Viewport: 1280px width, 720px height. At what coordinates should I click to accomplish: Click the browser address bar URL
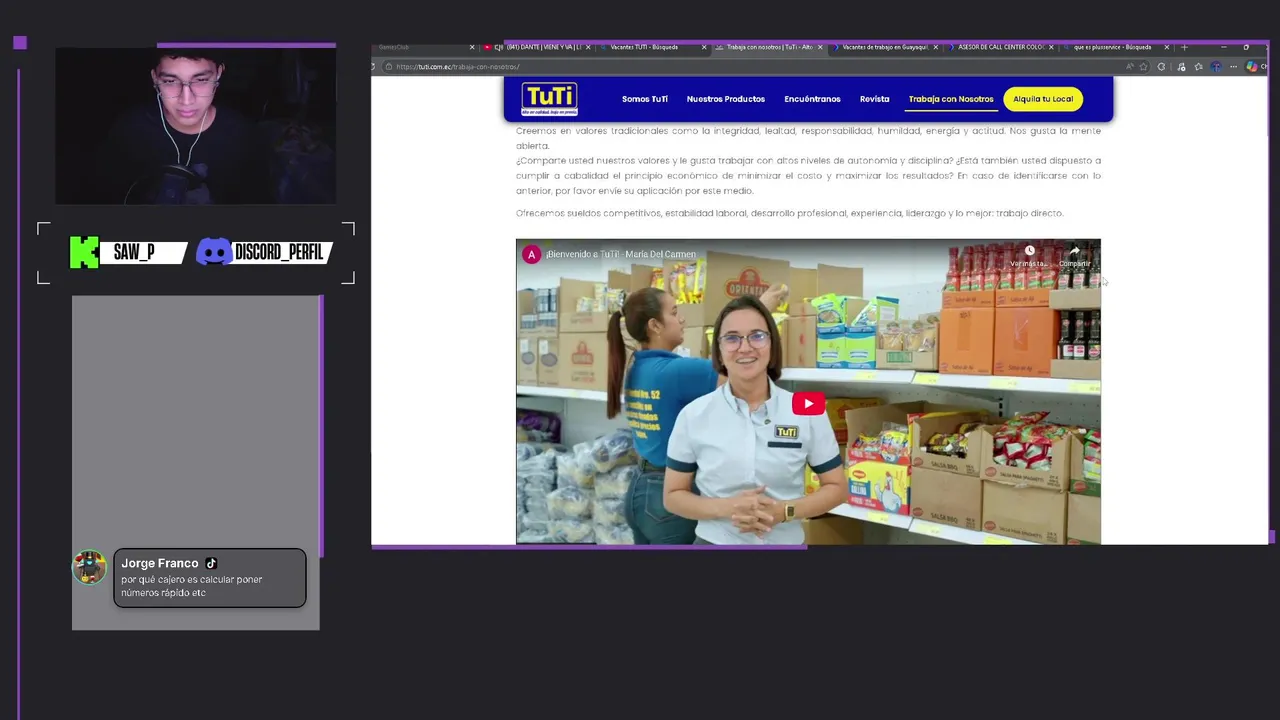(457, 67)
